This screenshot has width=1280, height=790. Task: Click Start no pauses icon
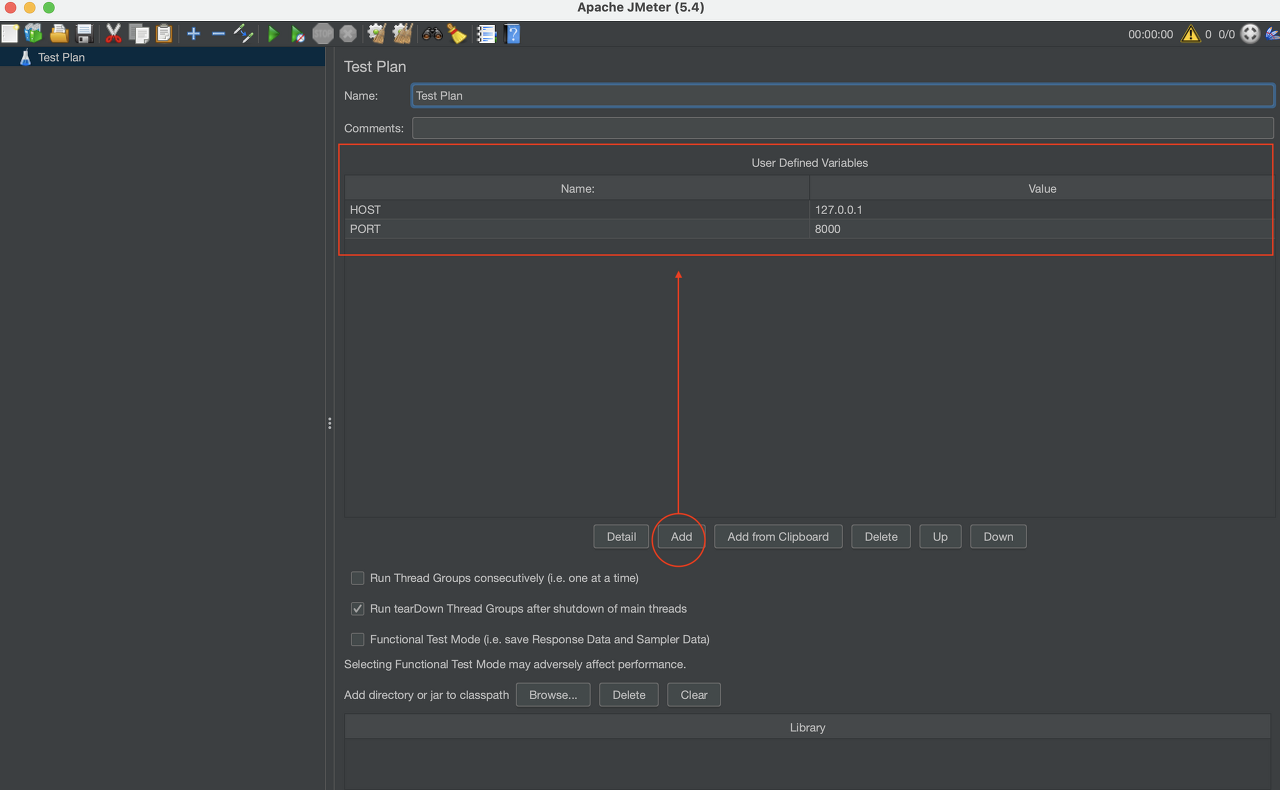298,34
